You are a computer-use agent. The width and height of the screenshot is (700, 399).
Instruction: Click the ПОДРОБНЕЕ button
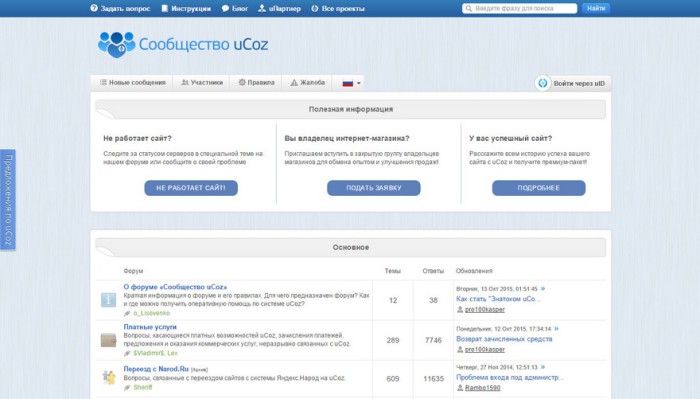(539, 188)
